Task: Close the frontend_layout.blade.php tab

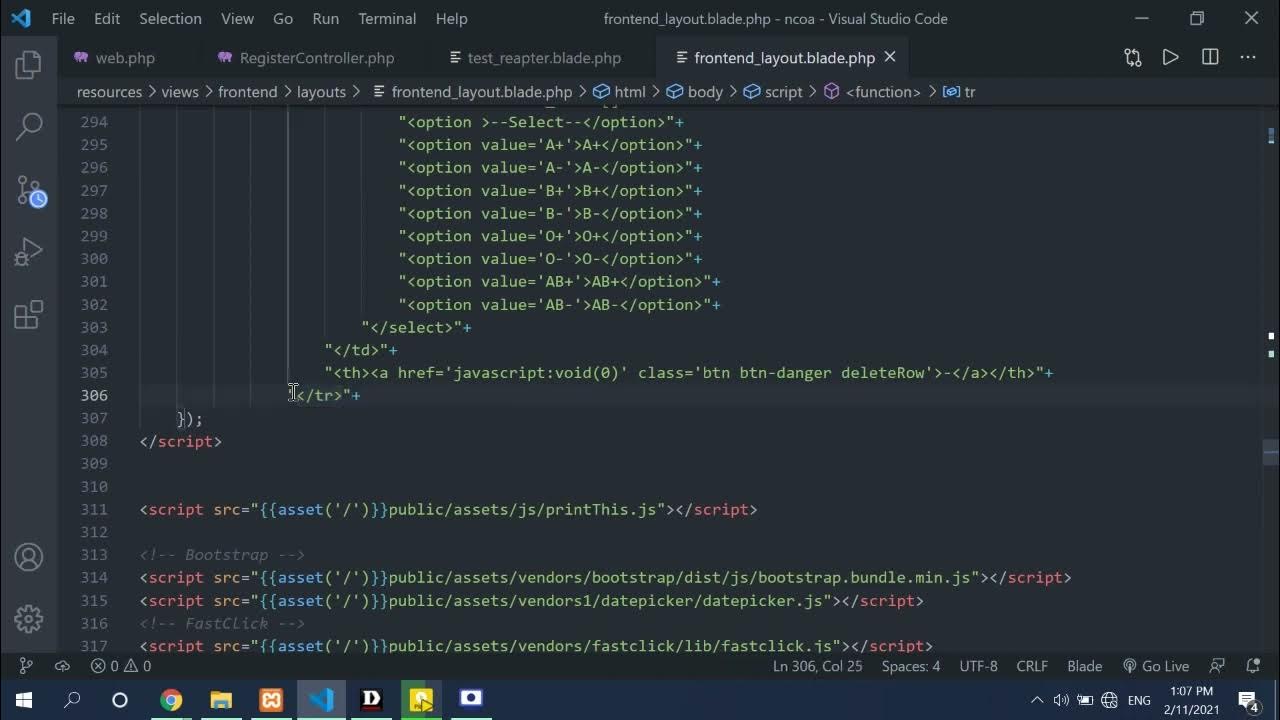Action: pyautogui.click(x=890, y=58)
